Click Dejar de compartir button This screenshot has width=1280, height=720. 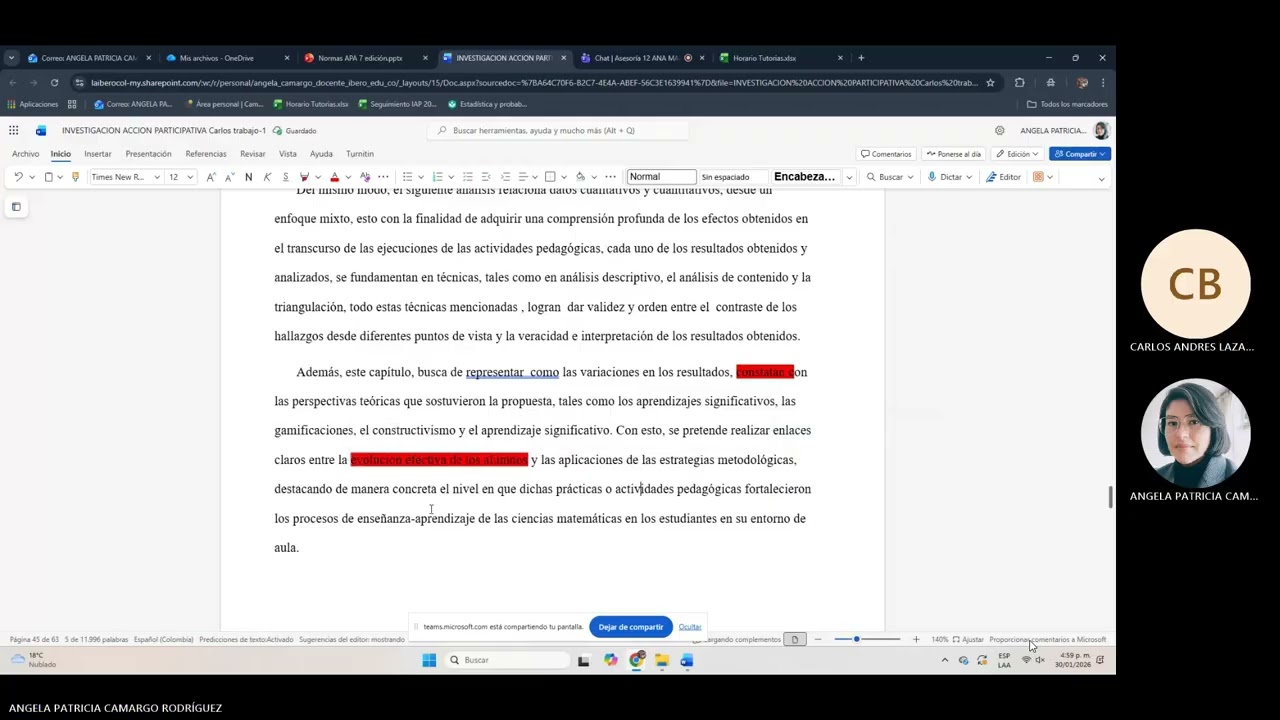click(x=630, y=627)
